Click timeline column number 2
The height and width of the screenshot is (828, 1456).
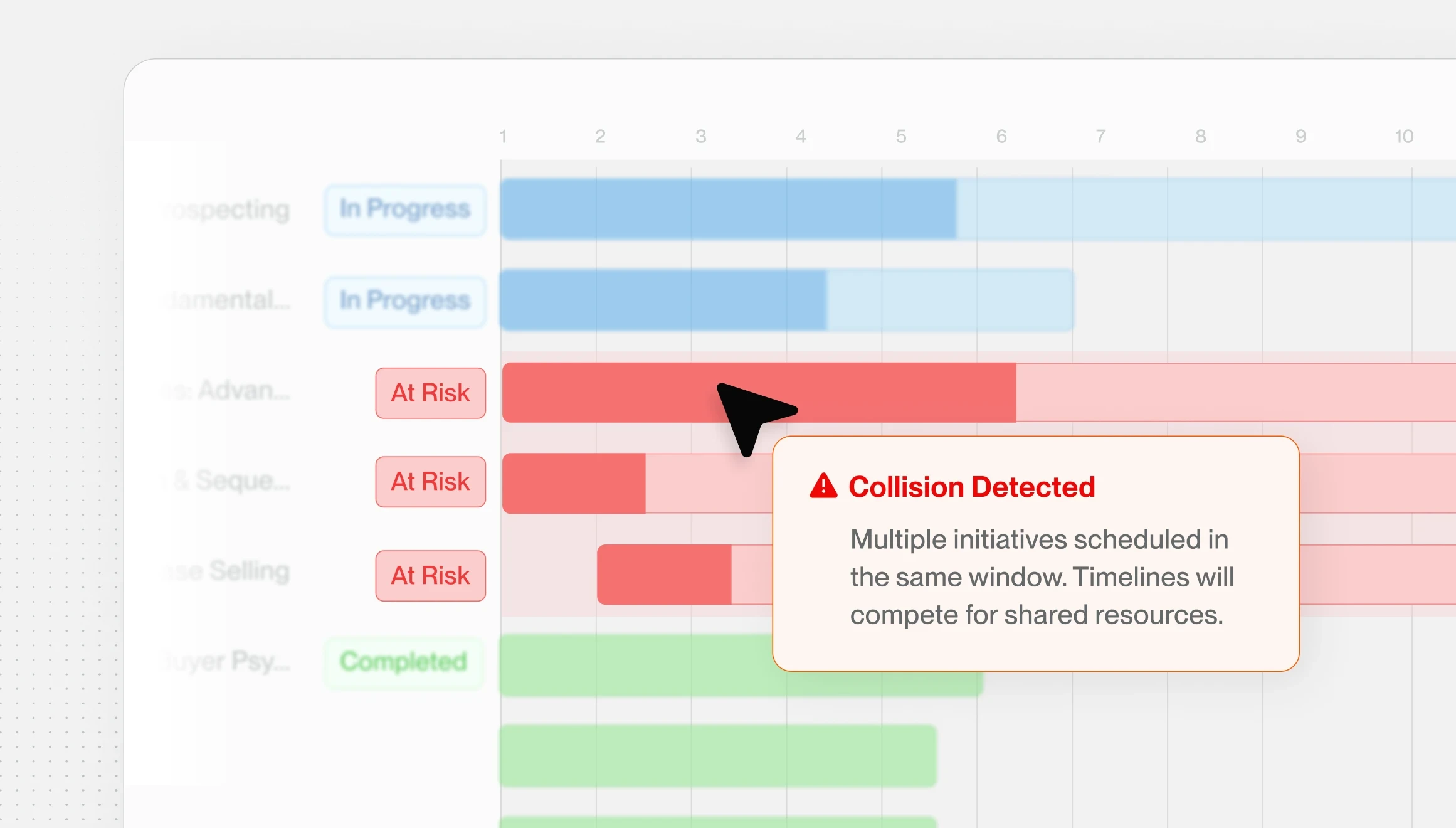point(600,136)
